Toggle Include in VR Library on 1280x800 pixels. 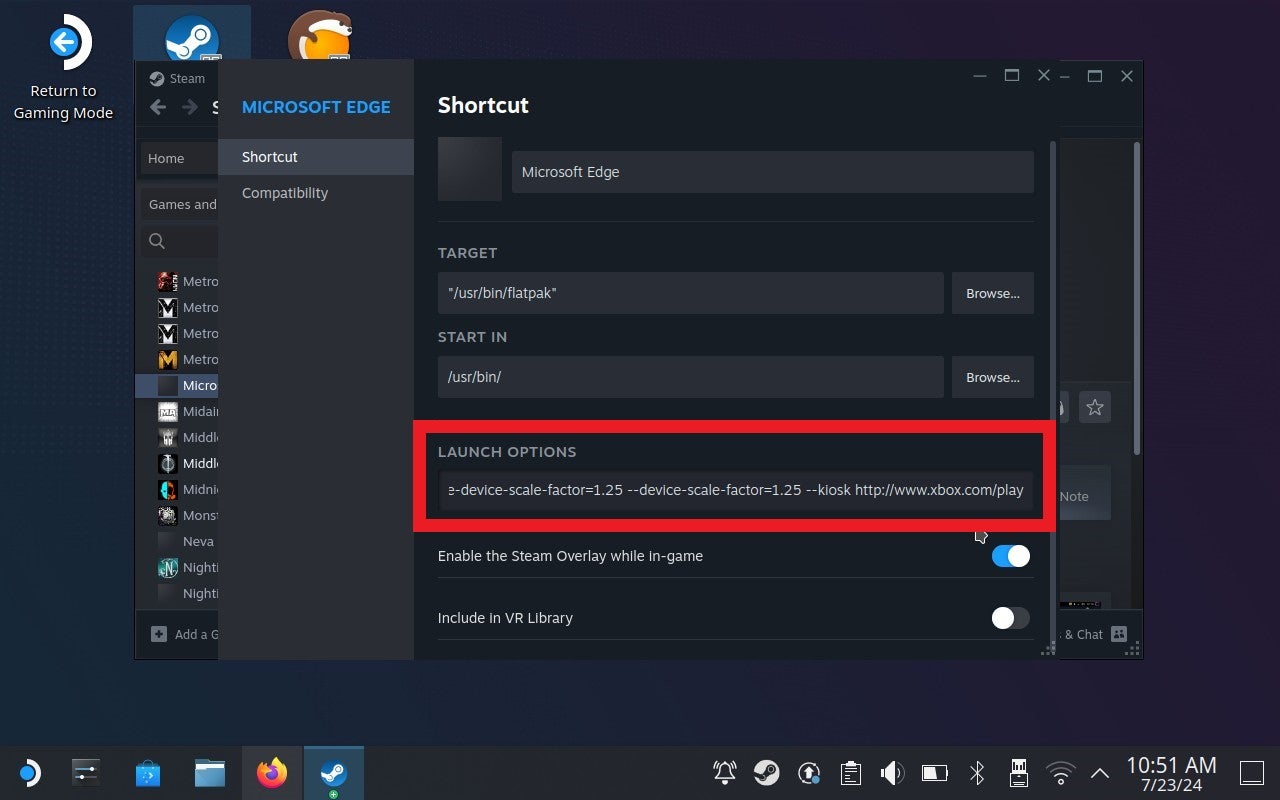[1009, 618]
